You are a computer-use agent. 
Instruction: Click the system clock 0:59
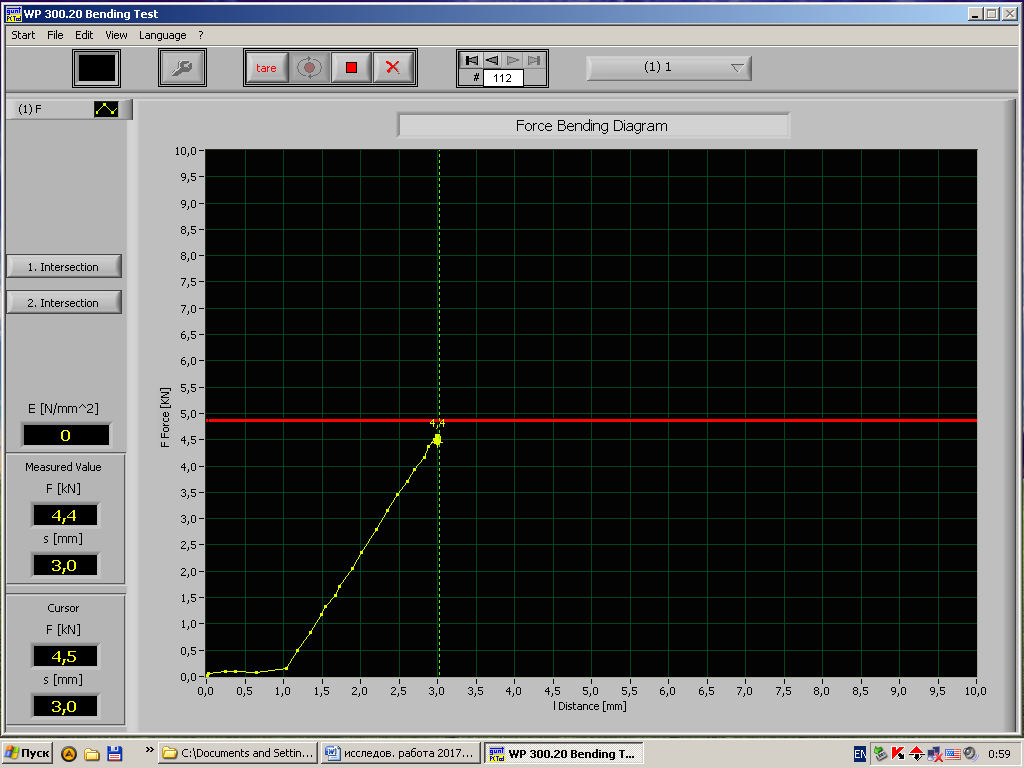tap(1000, 754)
